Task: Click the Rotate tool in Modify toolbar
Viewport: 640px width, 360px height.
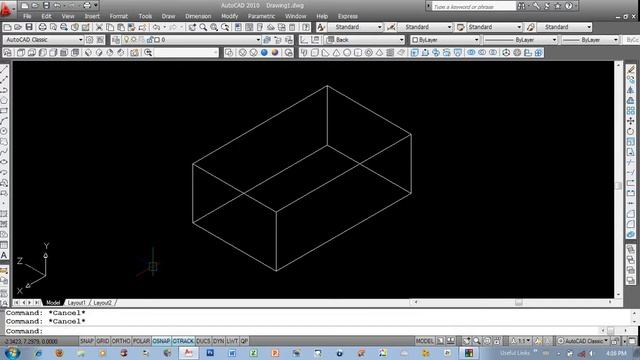Action: click(x=631, y=131)
